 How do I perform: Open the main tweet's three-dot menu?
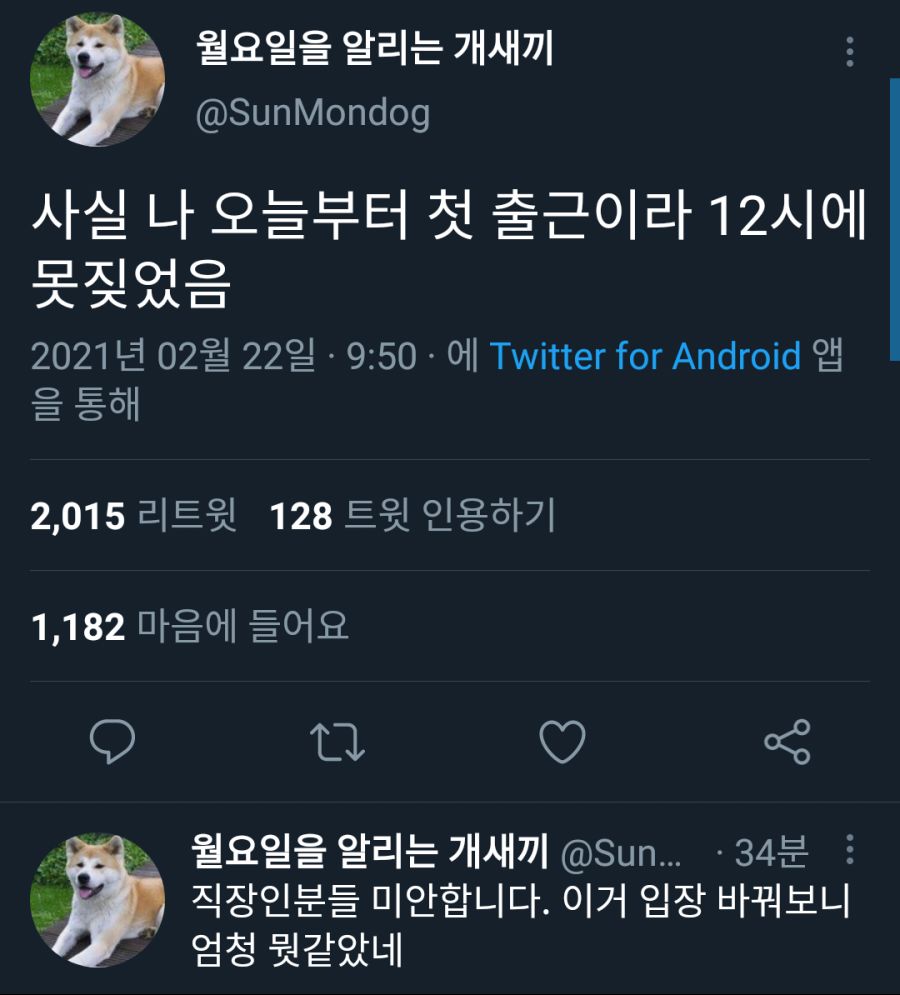pos(850,51)
